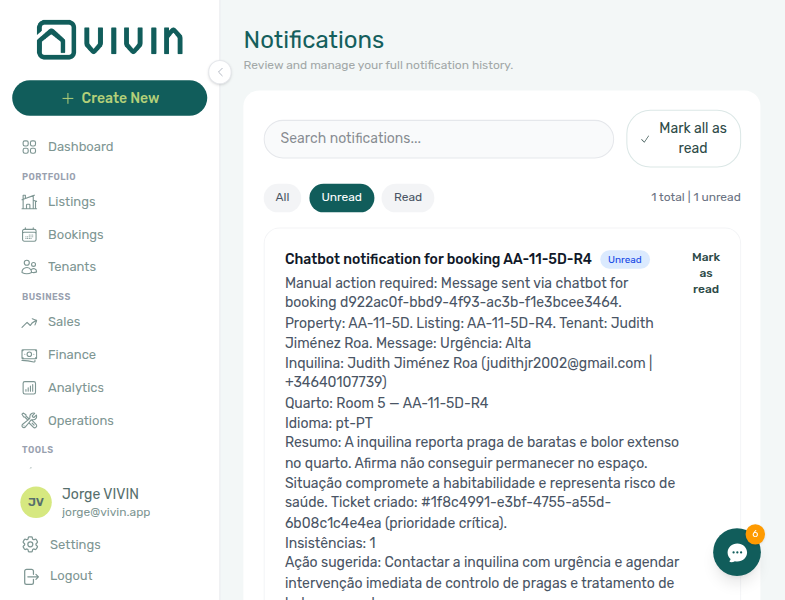Select the All filter tab
The image size is (785, 600).
tap(282, 197)
